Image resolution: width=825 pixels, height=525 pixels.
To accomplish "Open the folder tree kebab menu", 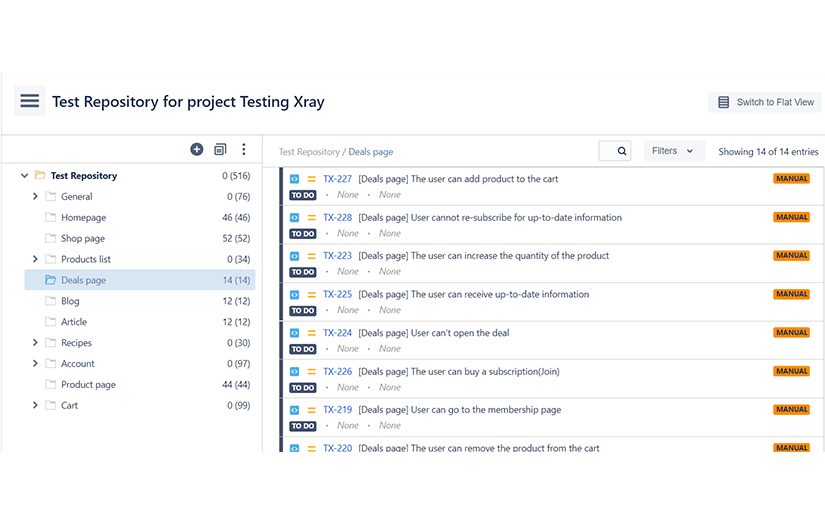I will [243, 149].
